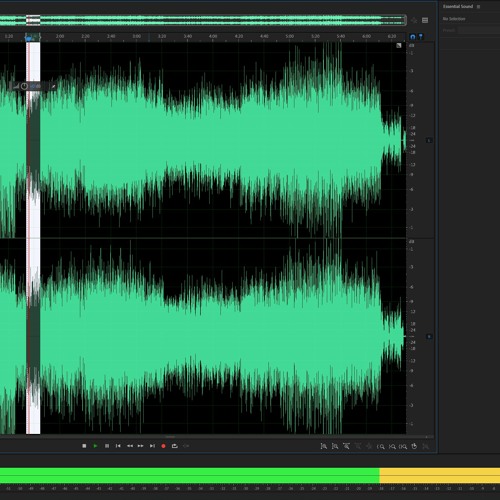Viewport: 500px width, 500px height.
Task: Zoom in at the selection out point
Action: click(392, 446)
